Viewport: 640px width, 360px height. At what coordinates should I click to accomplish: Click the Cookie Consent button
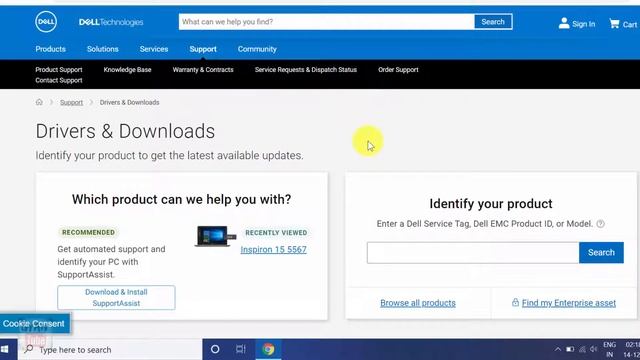[34, 323]
